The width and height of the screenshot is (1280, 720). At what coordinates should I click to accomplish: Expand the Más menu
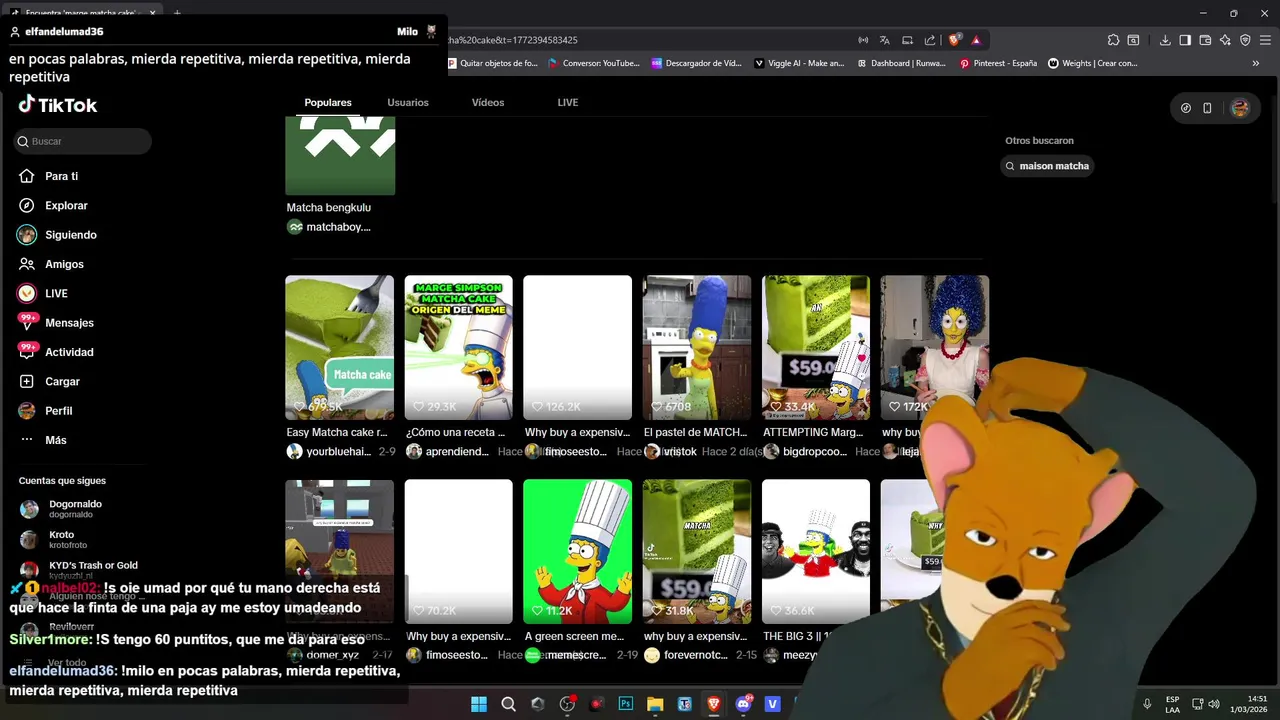tap(42, 440)
